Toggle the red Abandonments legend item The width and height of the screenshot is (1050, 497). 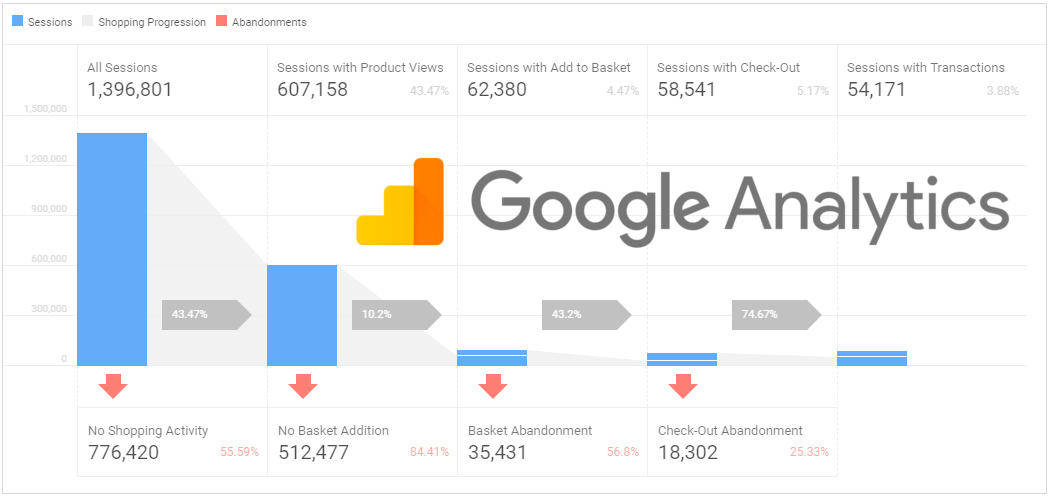point(261,21)
